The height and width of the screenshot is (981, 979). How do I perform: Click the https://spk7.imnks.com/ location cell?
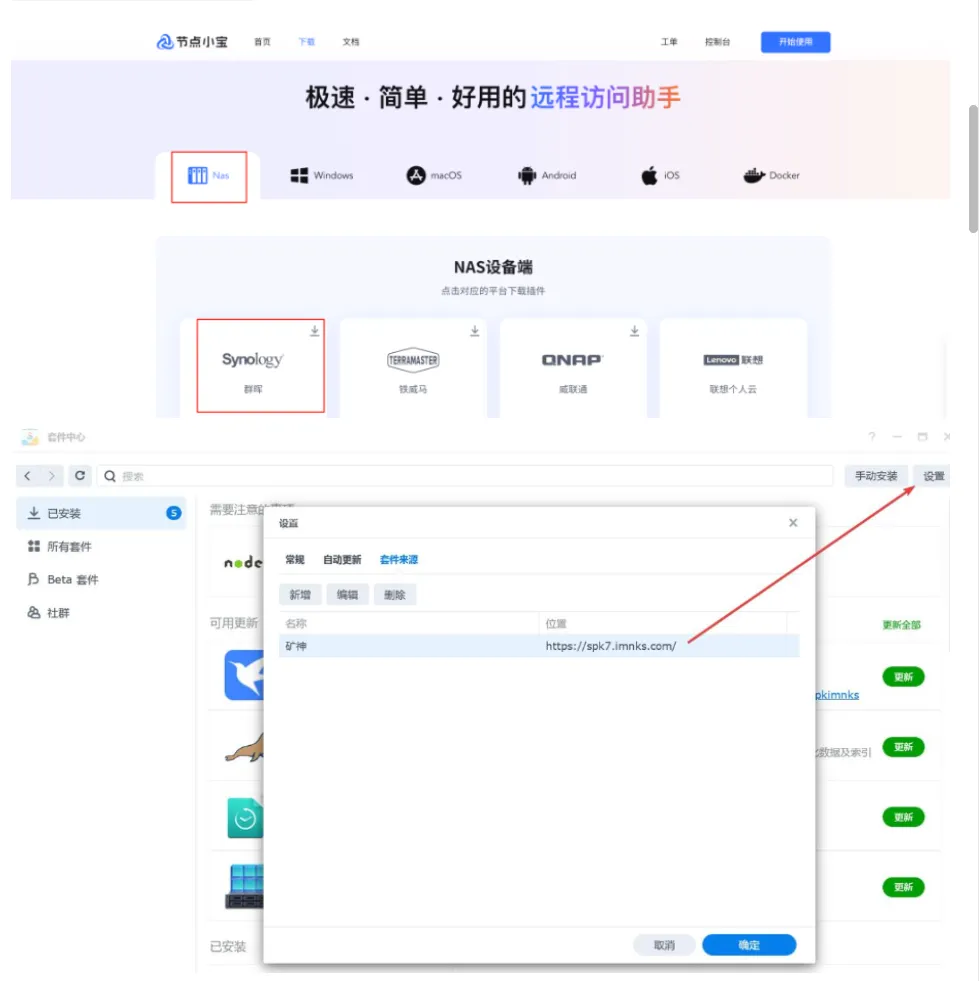[611, 646]
